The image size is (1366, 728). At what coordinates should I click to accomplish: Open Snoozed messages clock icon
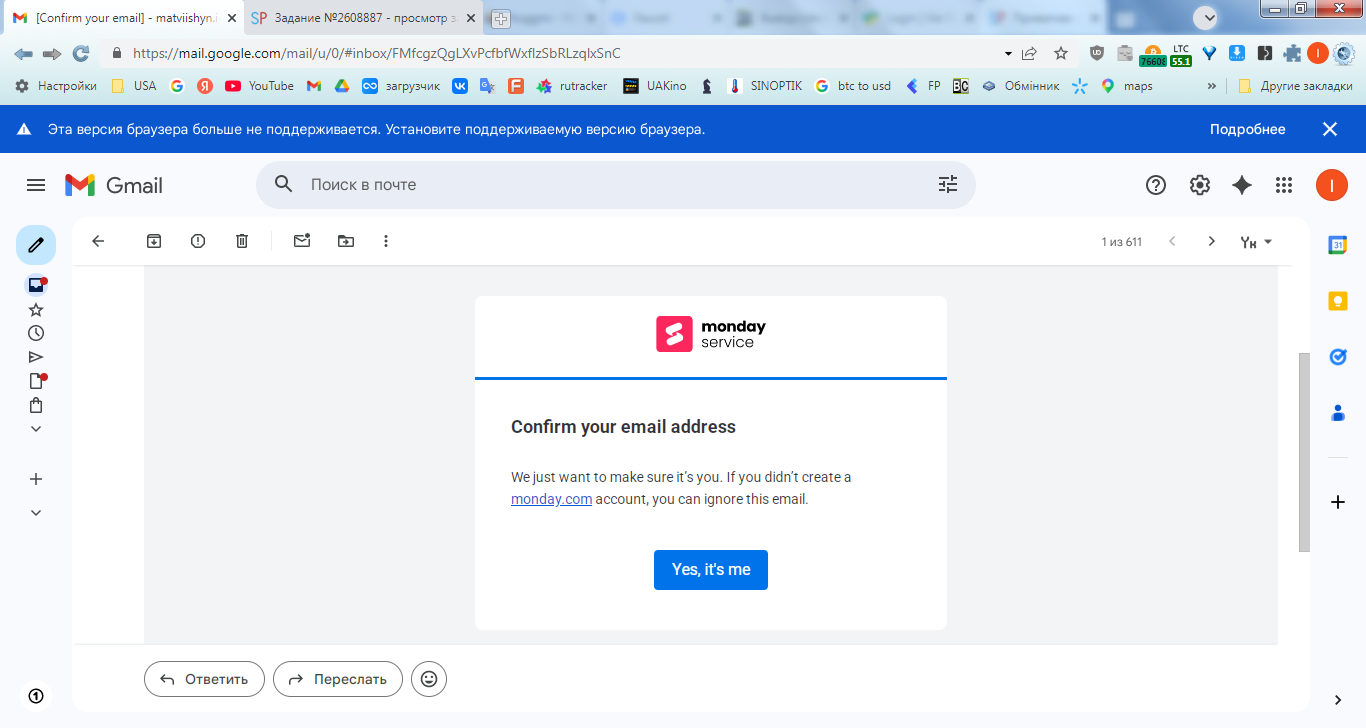[x=36, y=333]
